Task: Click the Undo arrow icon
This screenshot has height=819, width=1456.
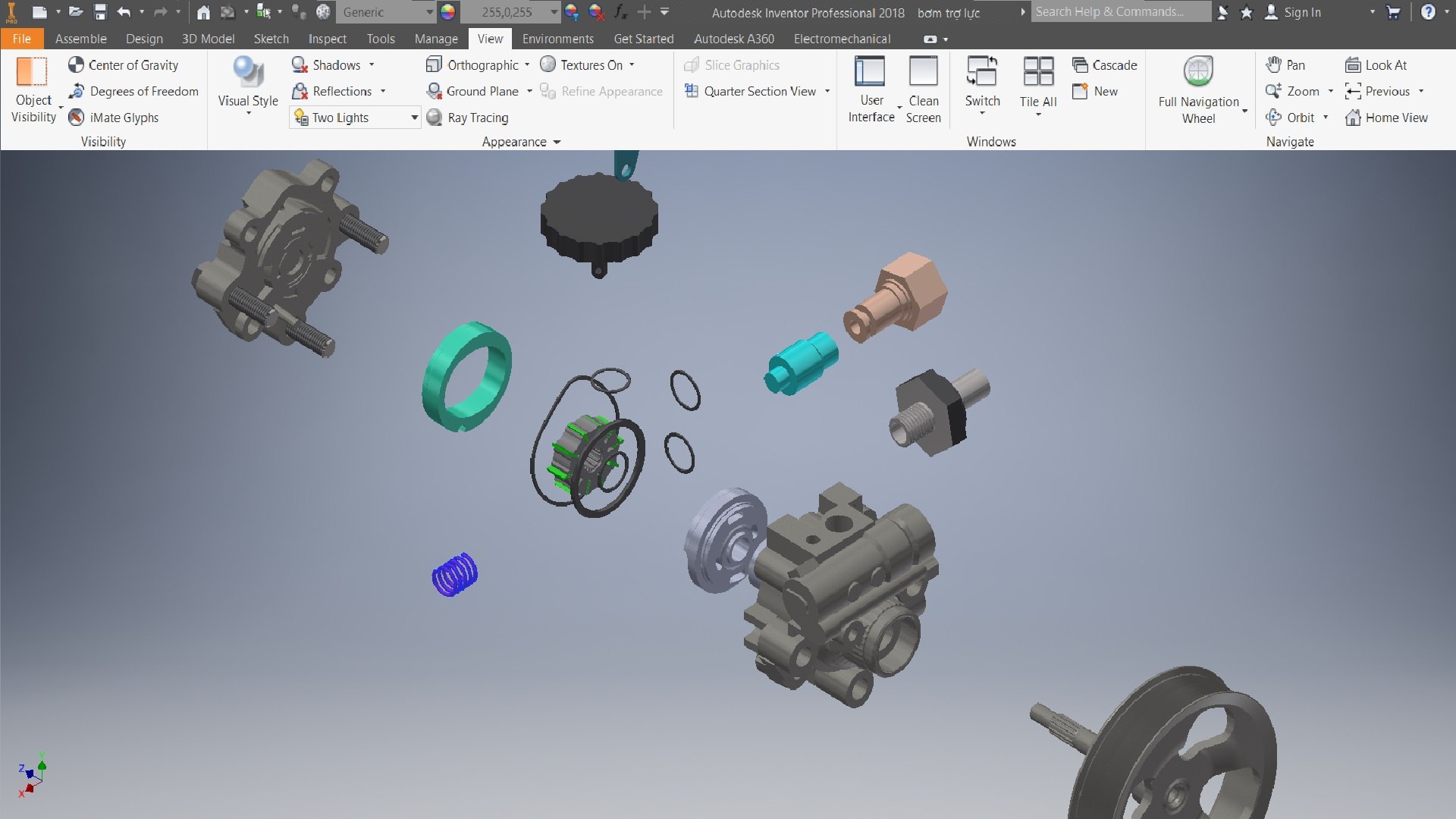Action: click(124, 12)
